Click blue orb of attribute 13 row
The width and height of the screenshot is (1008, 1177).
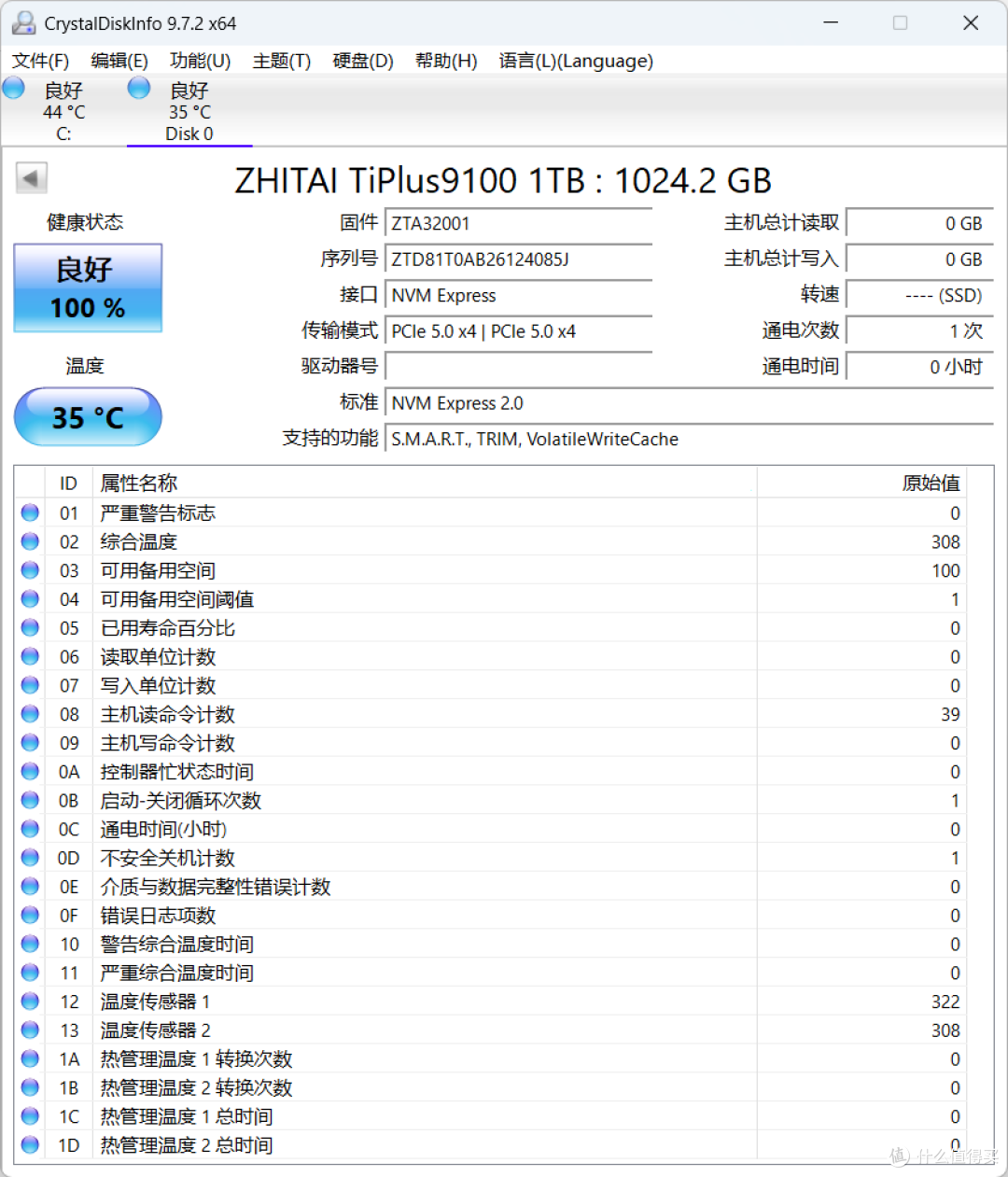[x=30, y=1030]
